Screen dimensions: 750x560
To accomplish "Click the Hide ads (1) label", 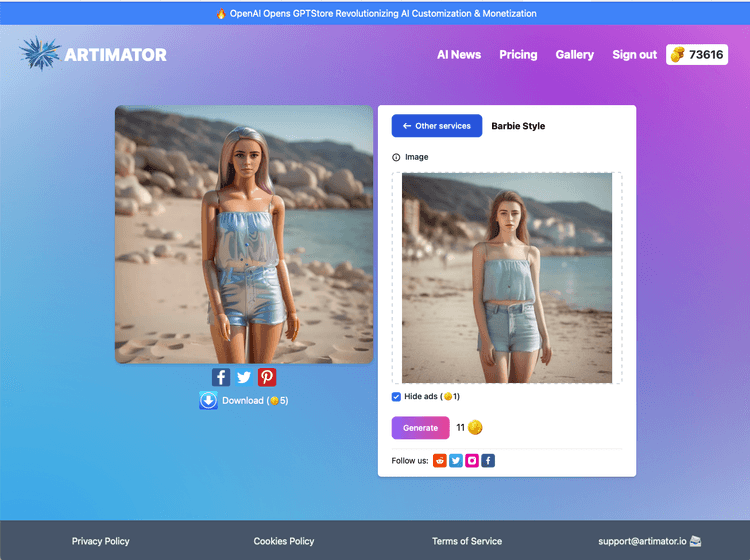I will (x=432, y=396).
